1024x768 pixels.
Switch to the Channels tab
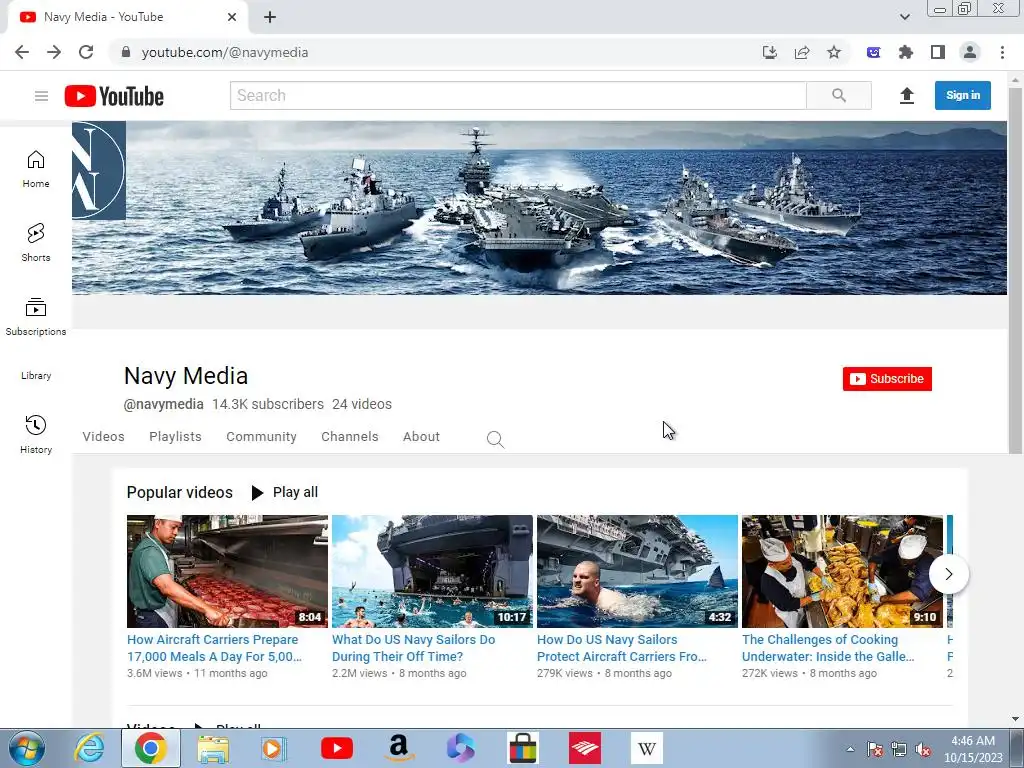click(349, 437)
